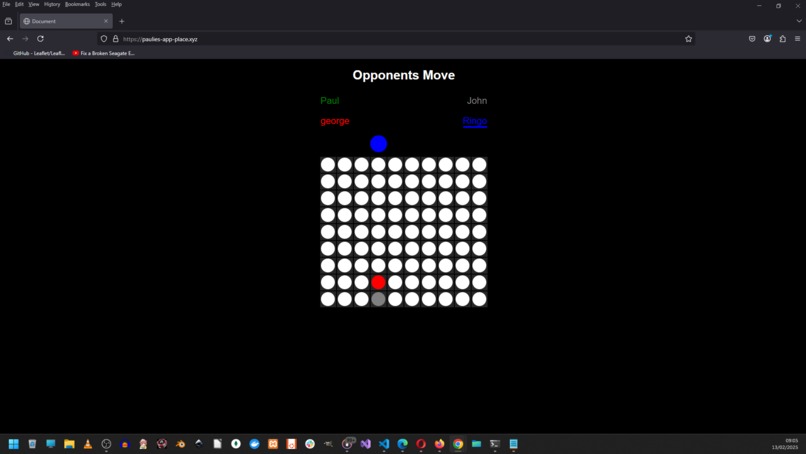Open the Tools menu
The width and height of the screenshot is (806, 454).
tap(100, 4)
